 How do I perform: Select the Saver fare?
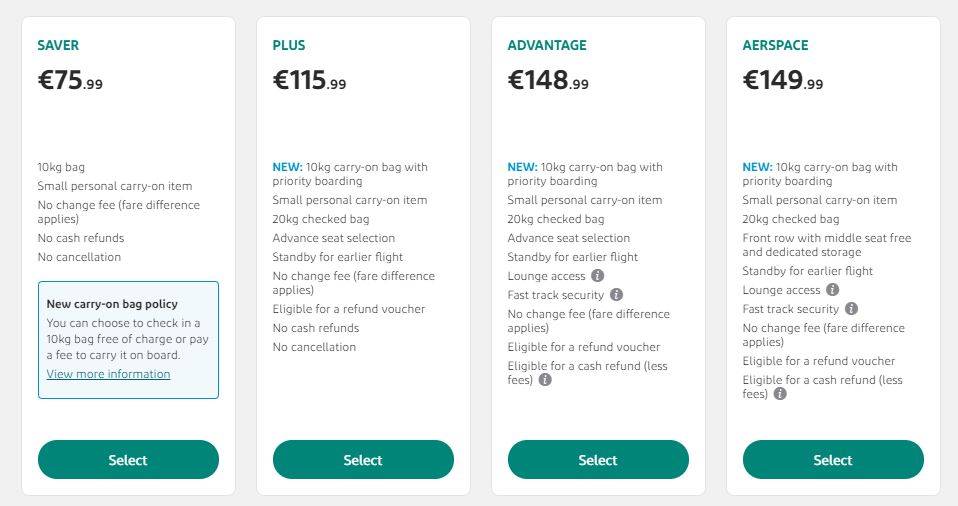click(x=128, y=460)
